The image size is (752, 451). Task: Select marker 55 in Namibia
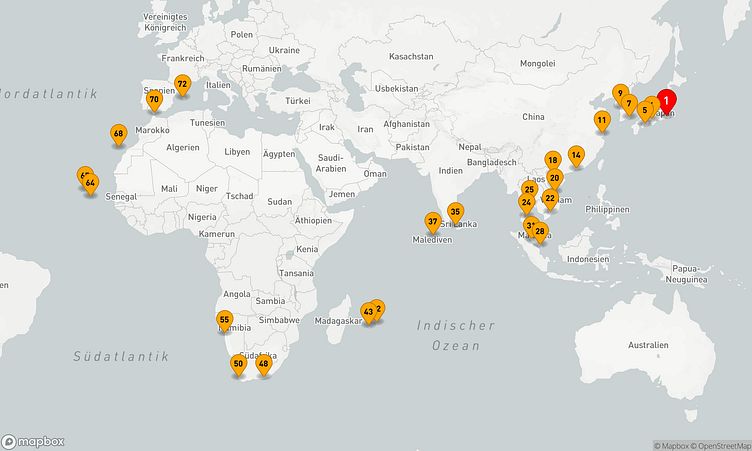(224, 320)
